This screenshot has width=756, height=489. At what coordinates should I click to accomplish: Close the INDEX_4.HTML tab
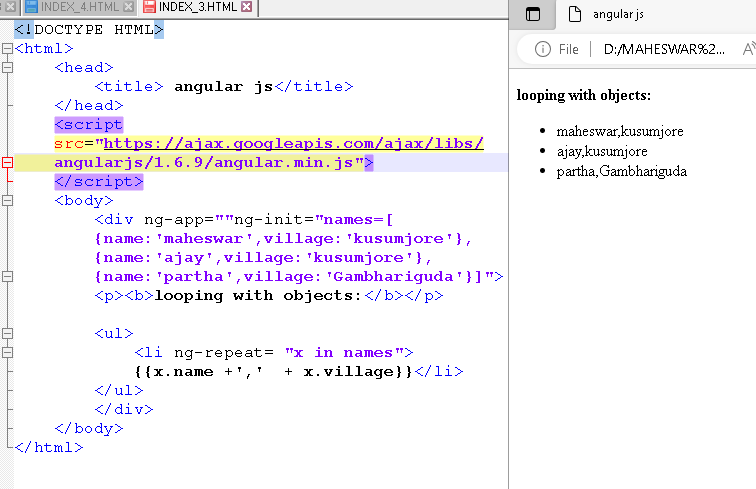128,7
